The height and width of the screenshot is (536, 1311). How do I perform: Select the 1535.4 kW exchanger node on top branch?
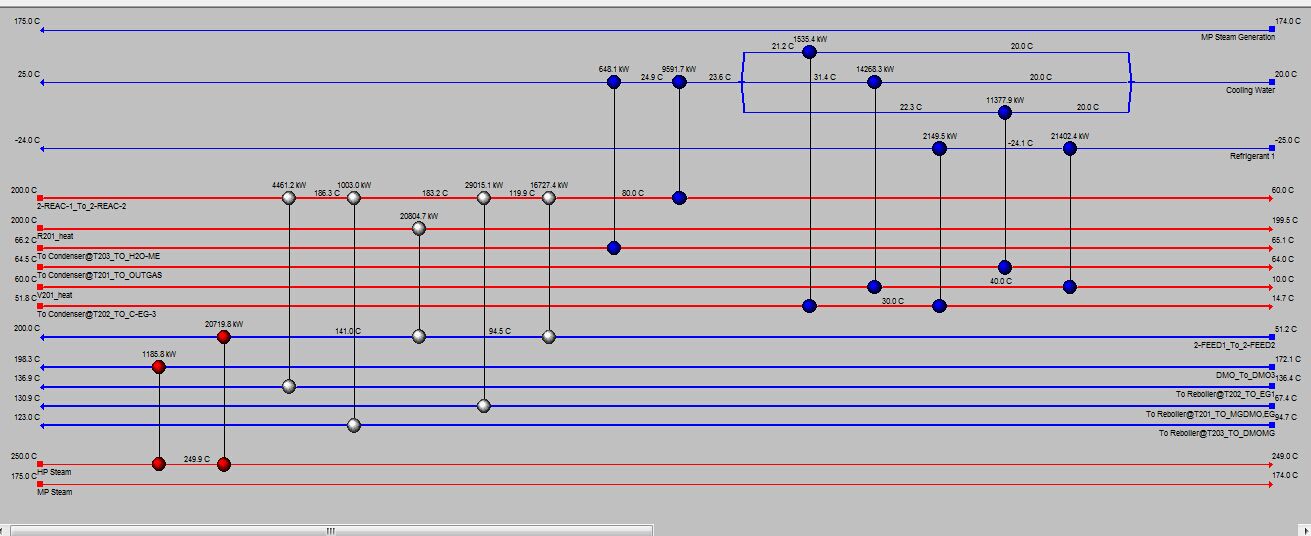(809, 51)
